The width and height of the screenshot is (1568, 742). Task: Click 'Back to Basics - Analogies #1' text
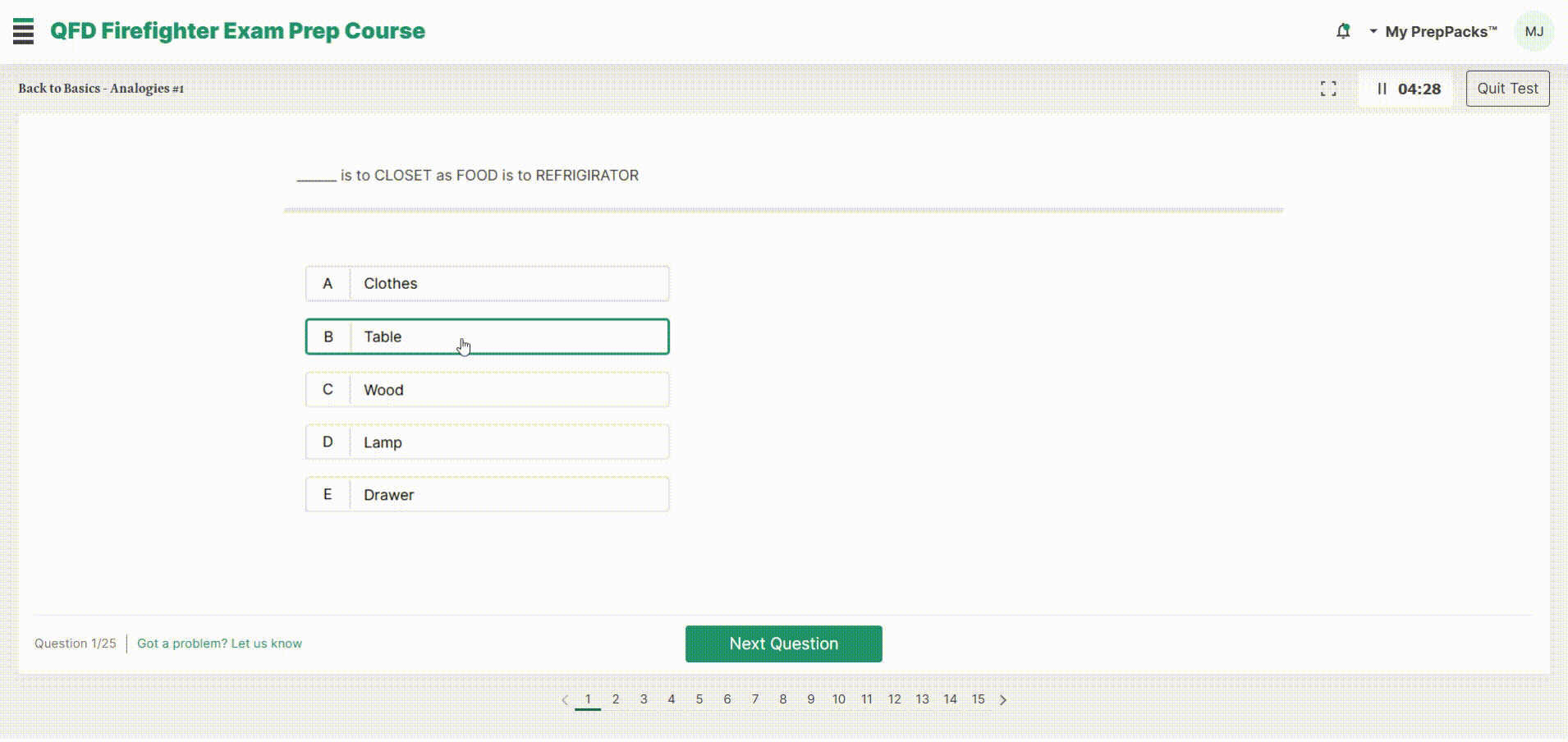101,89
